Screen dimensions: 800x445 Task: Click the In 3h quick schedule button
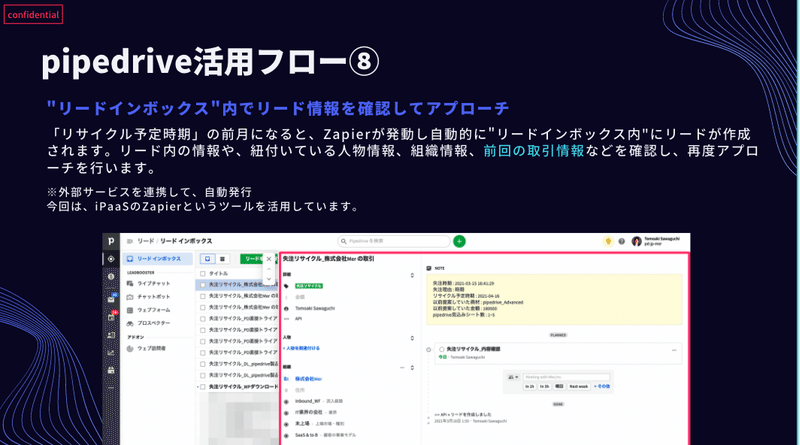544,386
